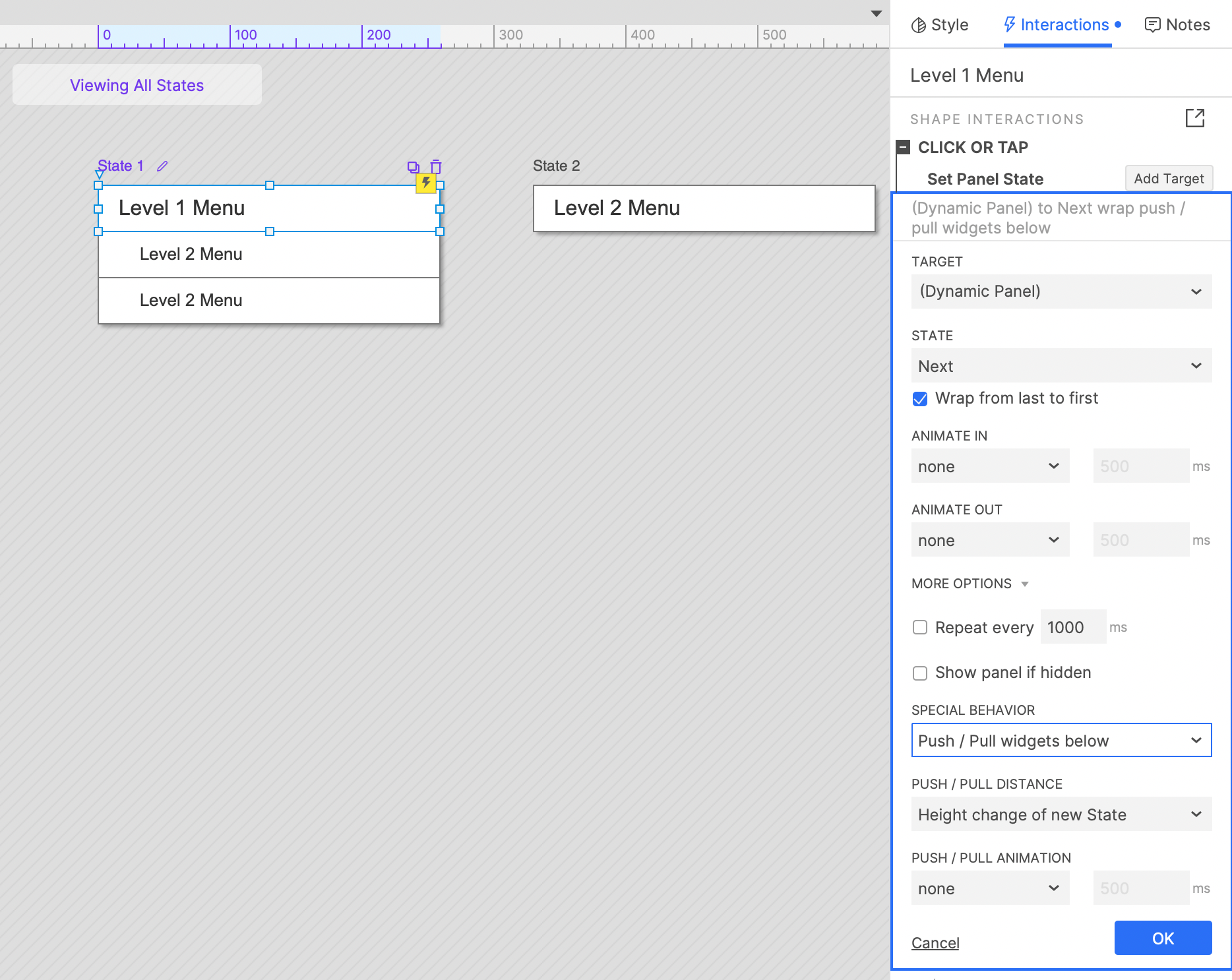This screenshot has height=980, width=1232.
Task: Enable the Repeat every checkbox
Action: coord(920,627)
